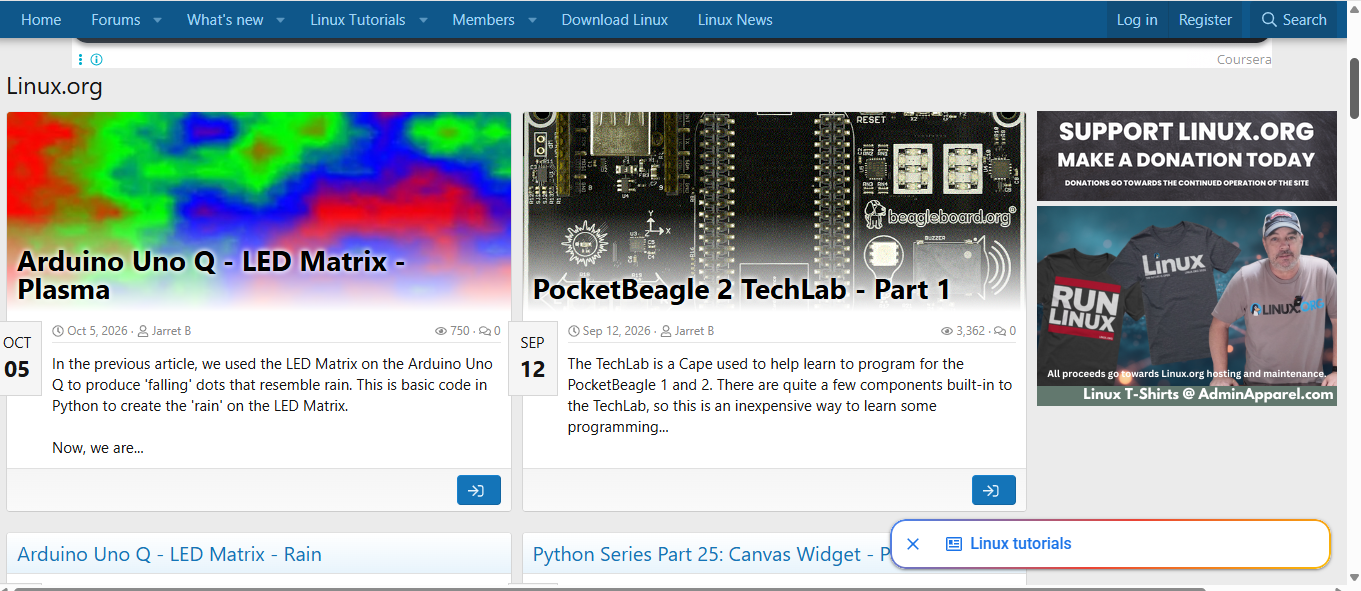
Task: Close the Linux tutorials popup with X
Action: click(x=913, y=544)
